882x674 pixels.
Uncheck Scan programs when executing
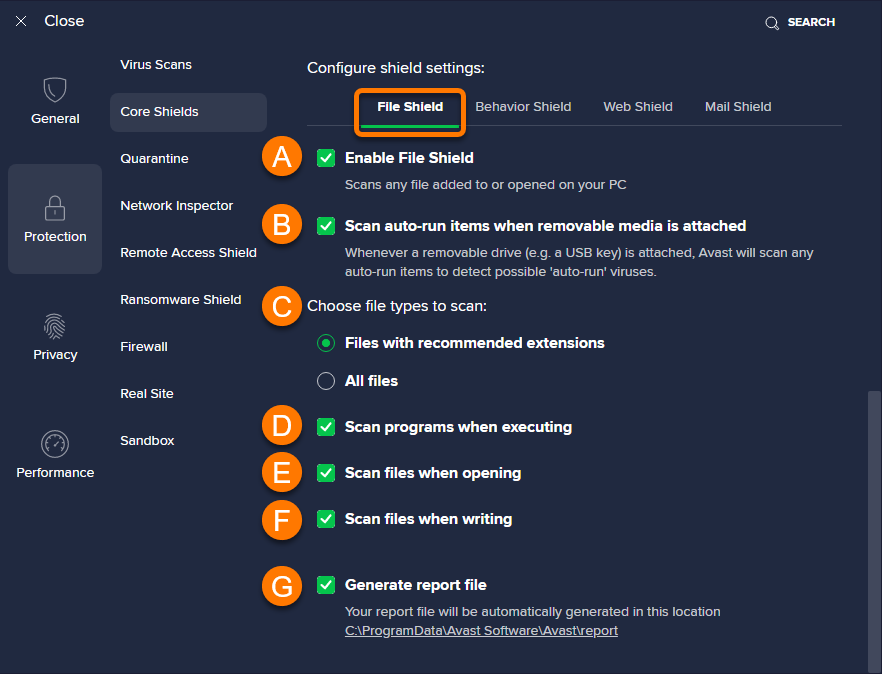(x=326, y=427)
